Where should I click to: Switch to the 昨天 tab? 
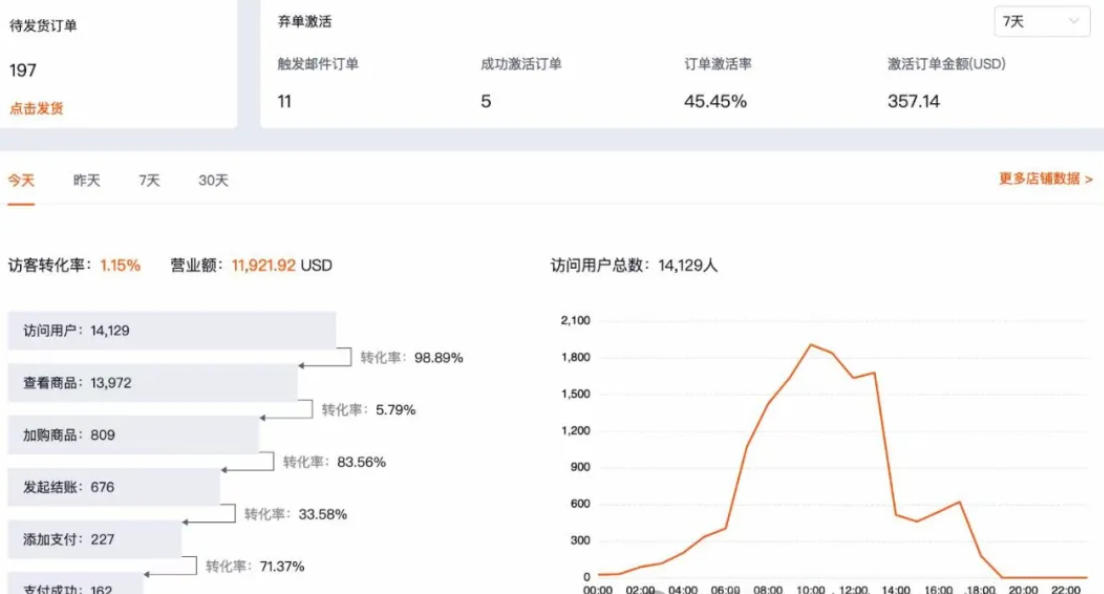coord(87,180)
